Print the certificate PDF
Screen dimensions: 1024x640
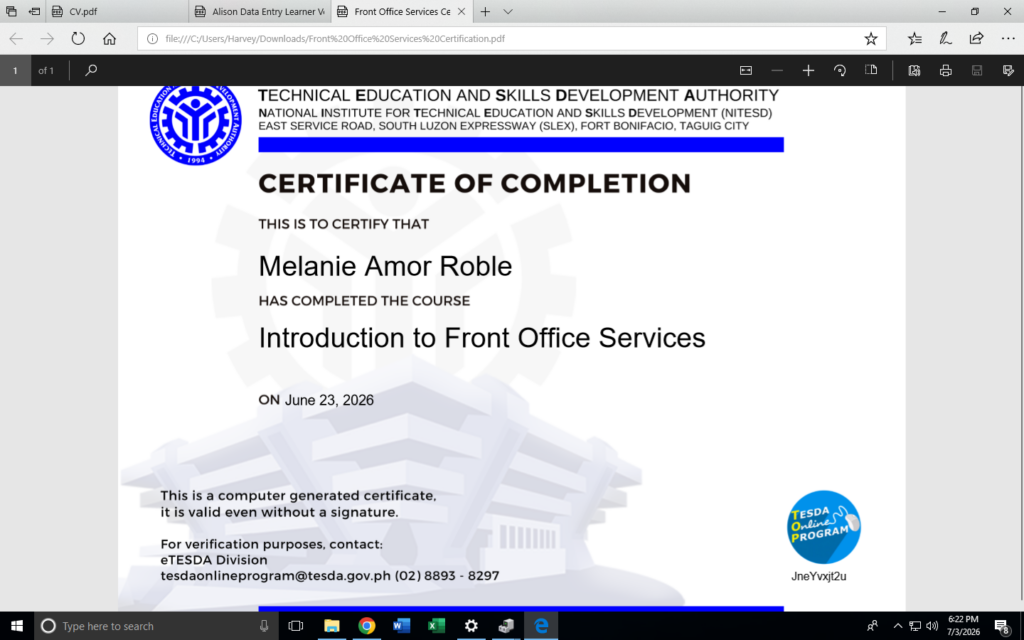[x=945, y=70]
